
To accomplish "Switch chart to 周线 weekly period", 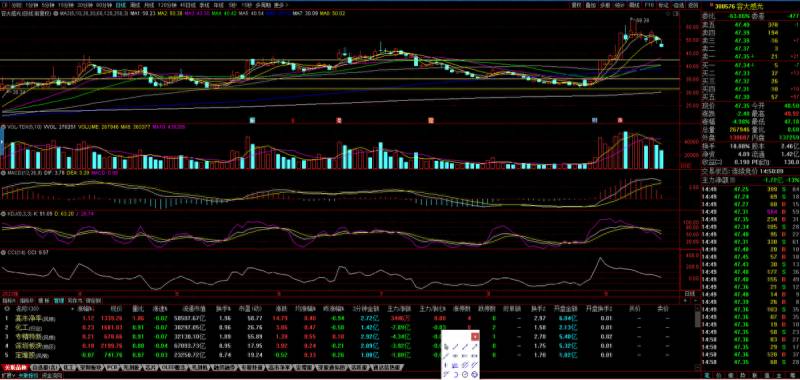I will [135, 5].
